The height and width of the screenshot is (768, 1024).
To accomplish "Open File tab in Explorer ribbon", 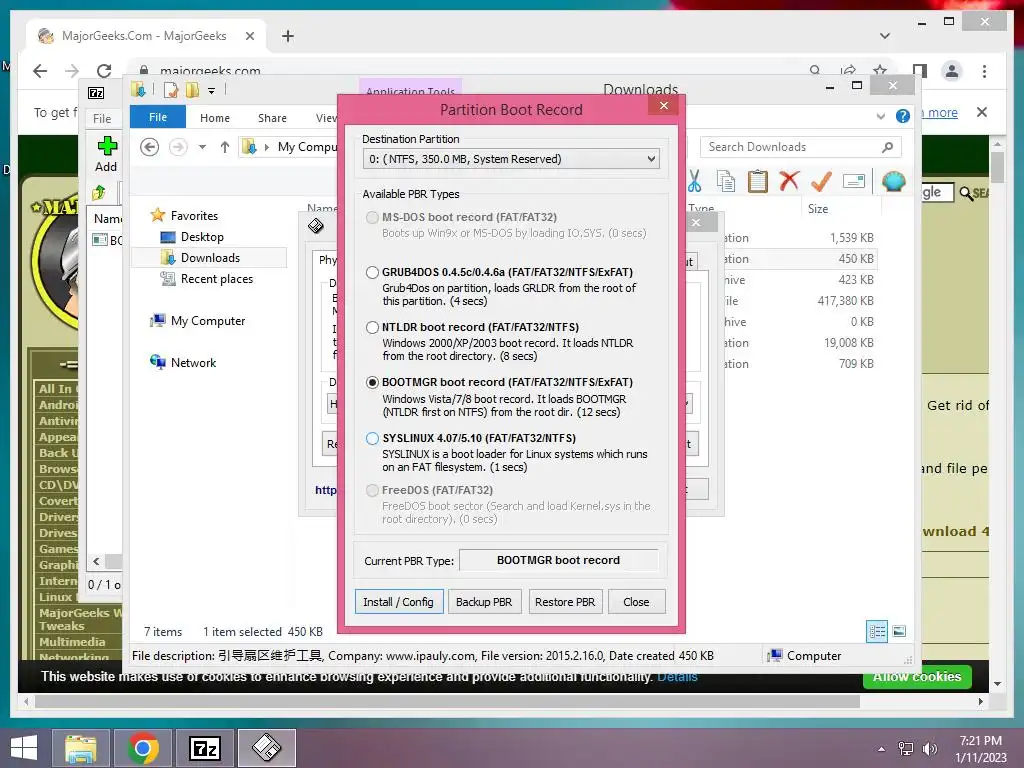I will click(158, 117).
